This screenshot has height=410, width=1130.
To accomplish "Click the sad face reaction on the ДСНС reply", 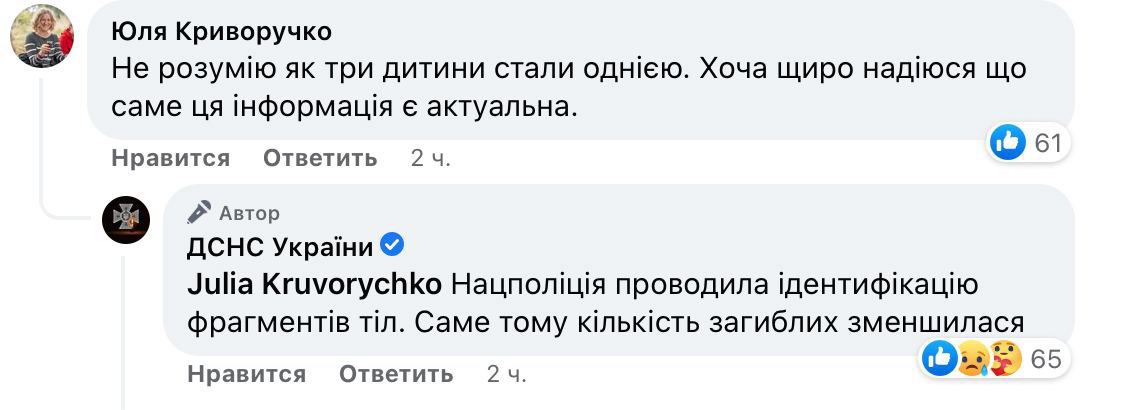I will coord(973,358).
